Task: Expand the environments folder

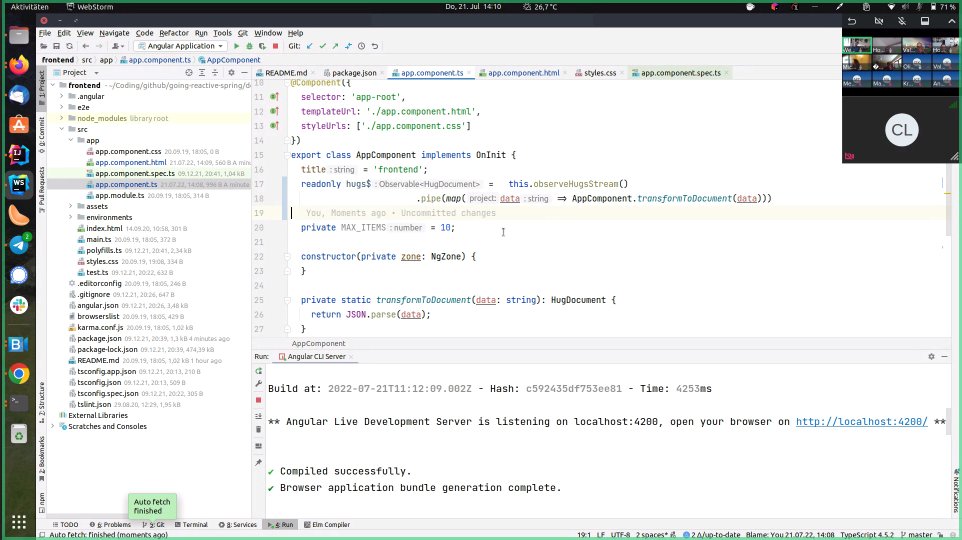Action: [71, 217]
